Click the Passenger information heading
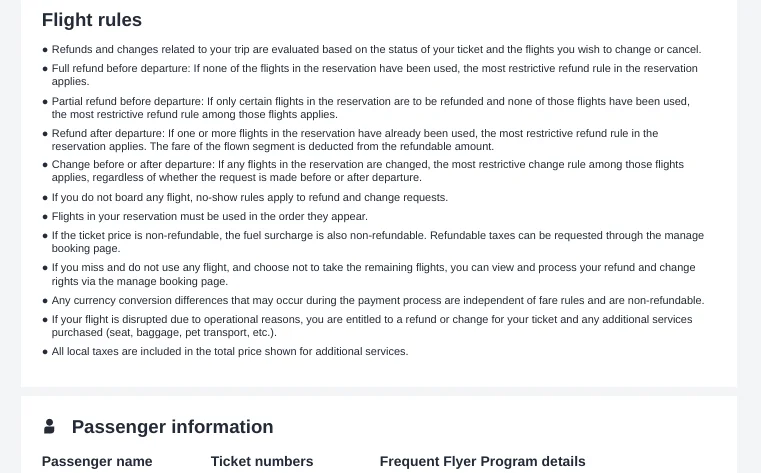 172,427
